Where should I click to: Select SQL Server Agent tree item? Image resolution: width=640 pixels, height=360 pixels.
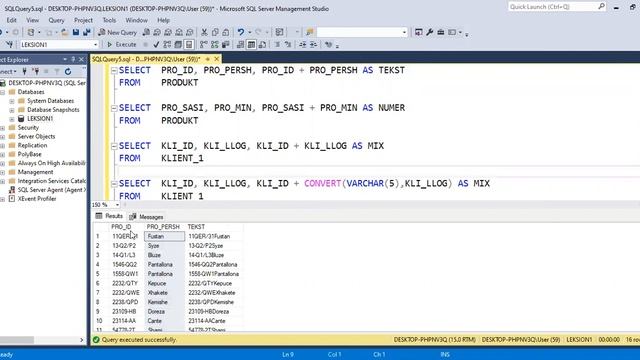click(52, 190)
